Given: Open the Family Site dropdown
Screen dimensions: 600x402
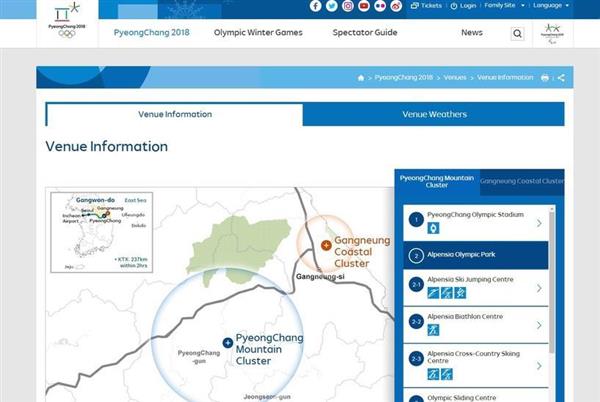Looking at the screenshot, I should tap(504, 5).
